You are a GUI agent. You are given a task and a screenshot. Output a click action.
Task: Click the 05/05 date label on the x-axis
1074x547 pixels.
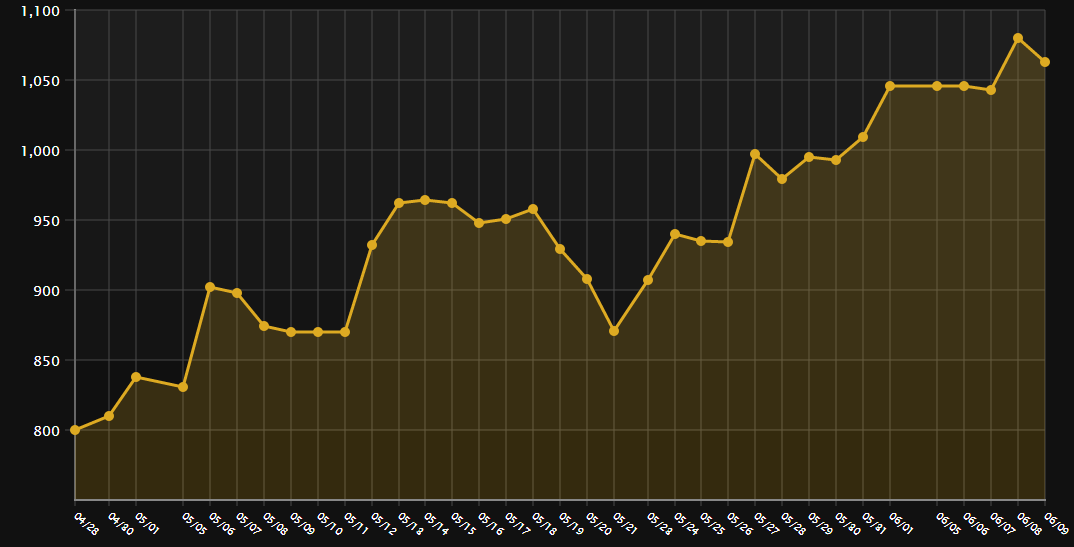click(194, 524)
